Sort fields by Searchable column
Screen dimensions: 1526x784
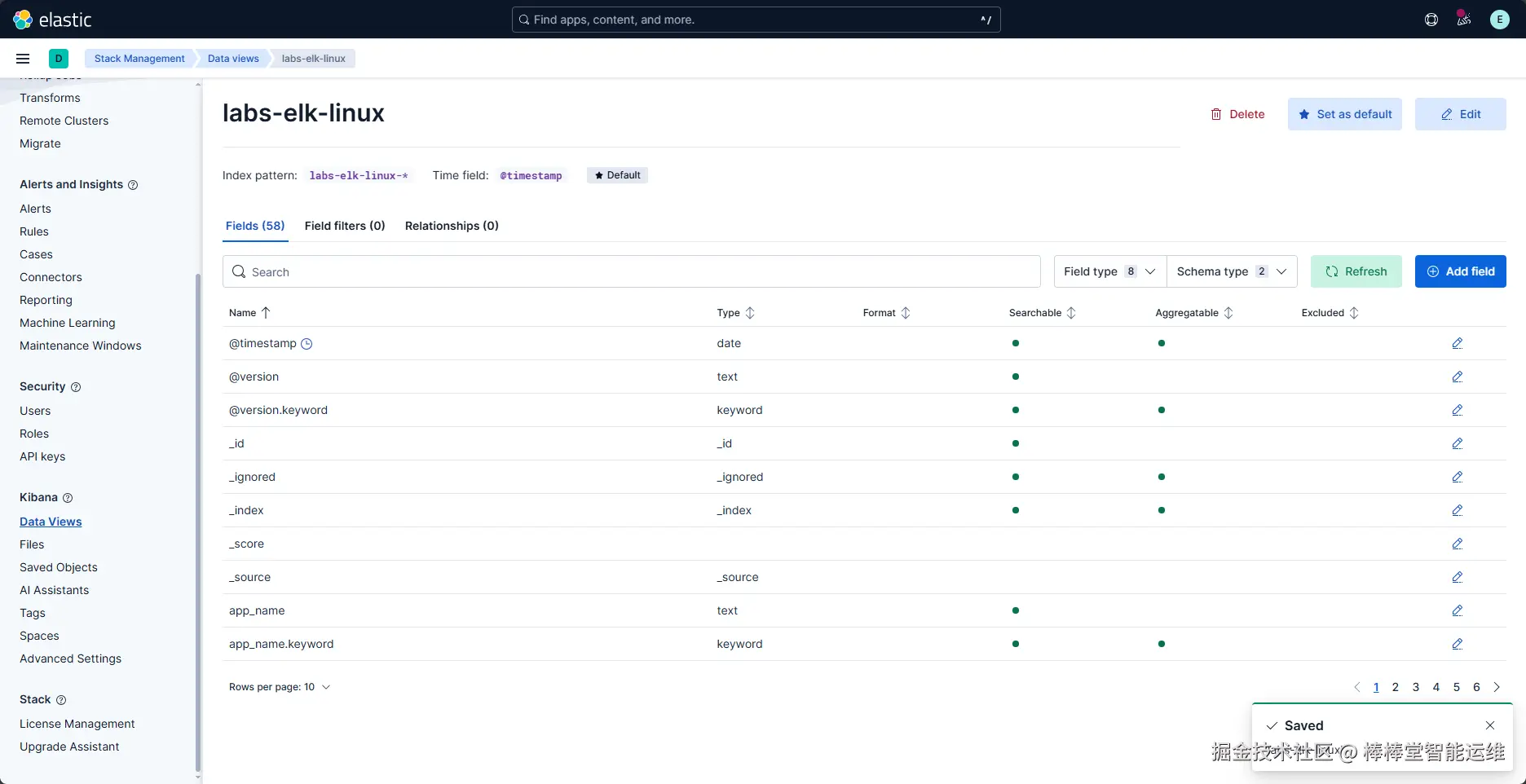click(1043, 313)
